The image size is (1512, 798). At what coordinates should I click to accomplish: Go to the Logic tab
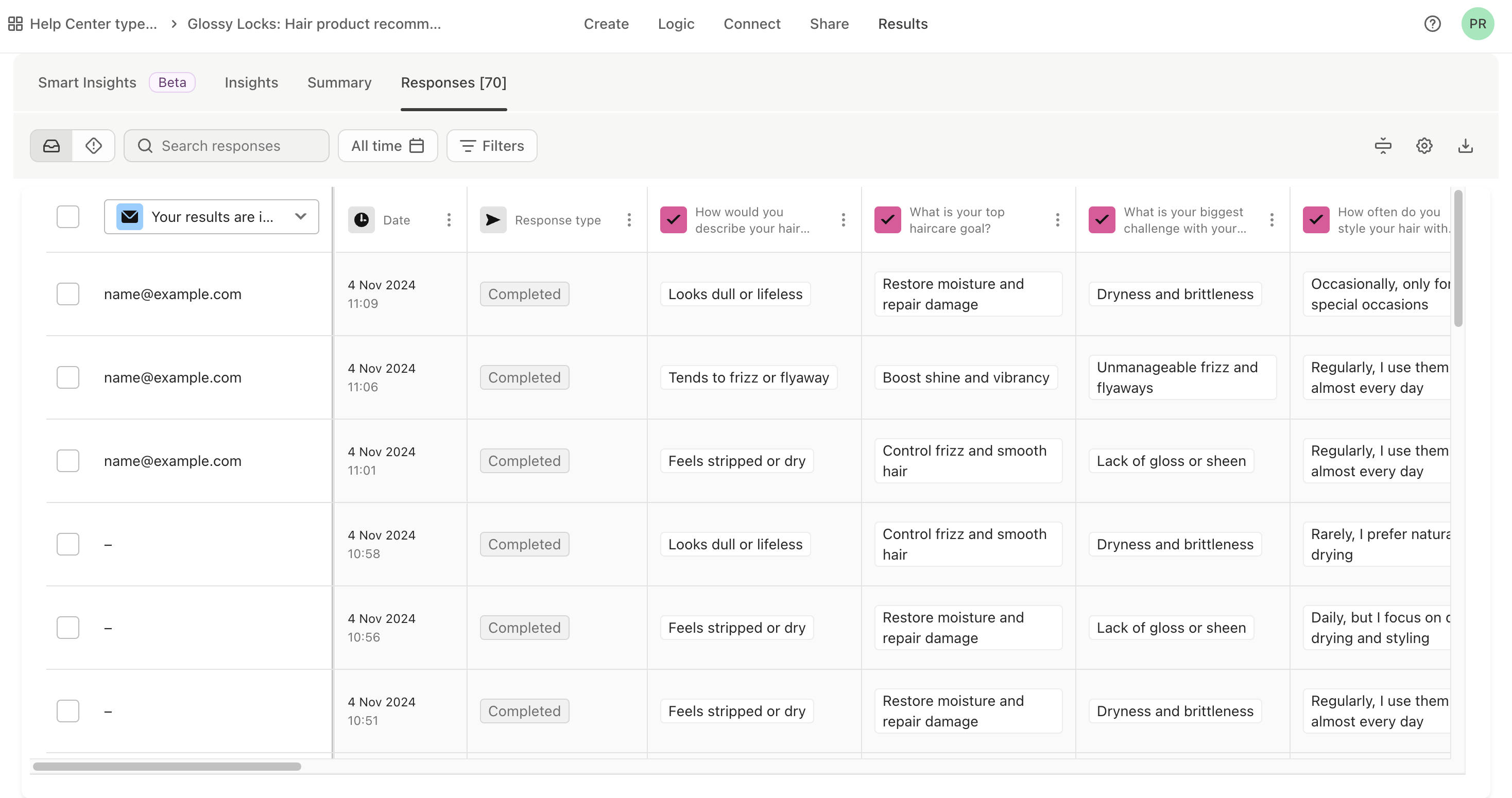(x=676, y=24)
